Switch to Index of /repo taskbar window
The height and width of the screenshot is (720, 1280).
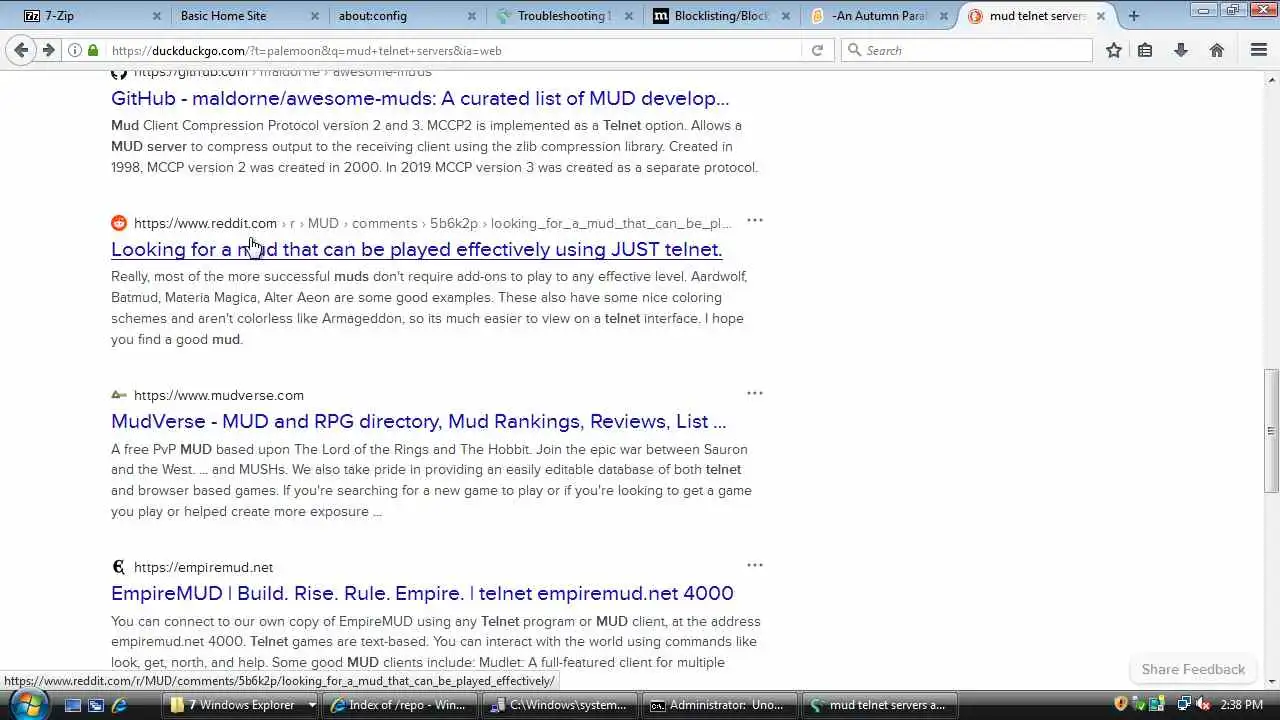401,705
